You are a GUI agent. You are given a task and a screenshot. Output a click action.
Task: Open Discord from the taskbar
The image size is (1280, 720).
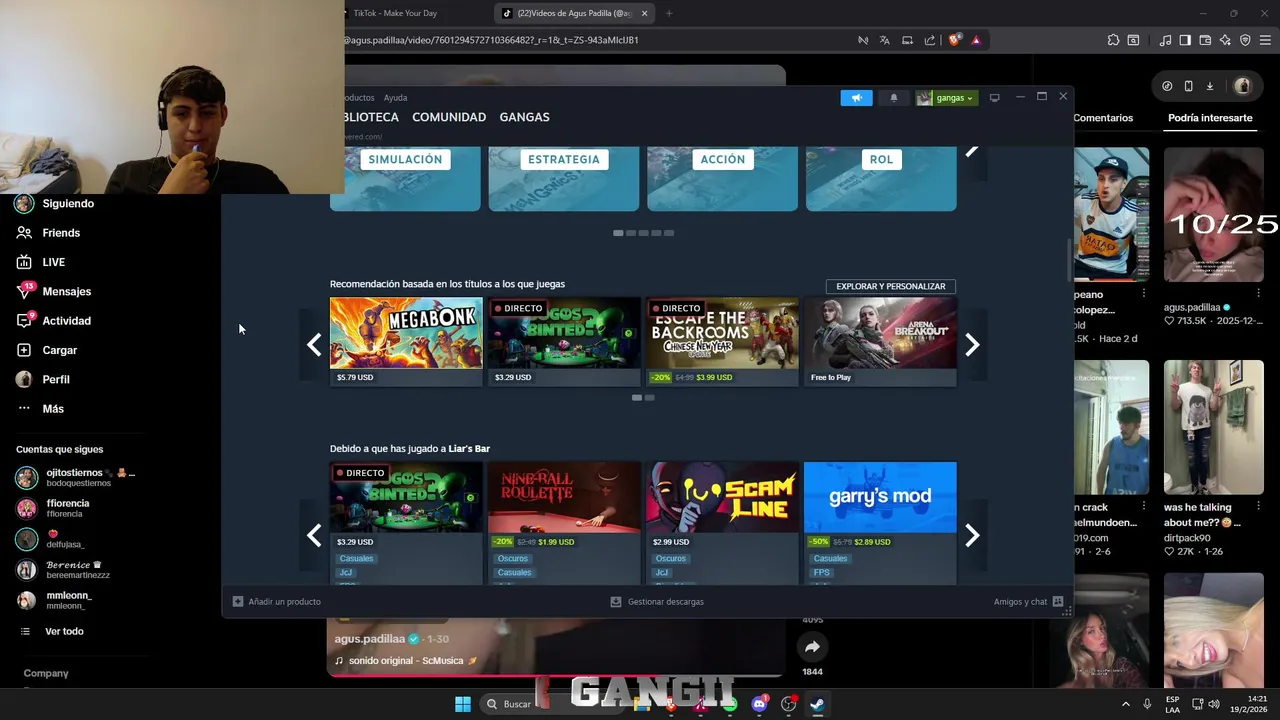(759, 704)
